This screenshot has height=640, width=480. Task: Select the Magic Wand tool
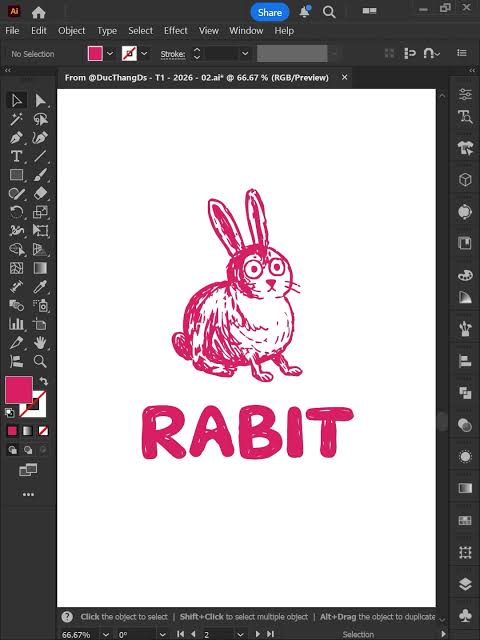pyautogui.click(x=16, y=119)
